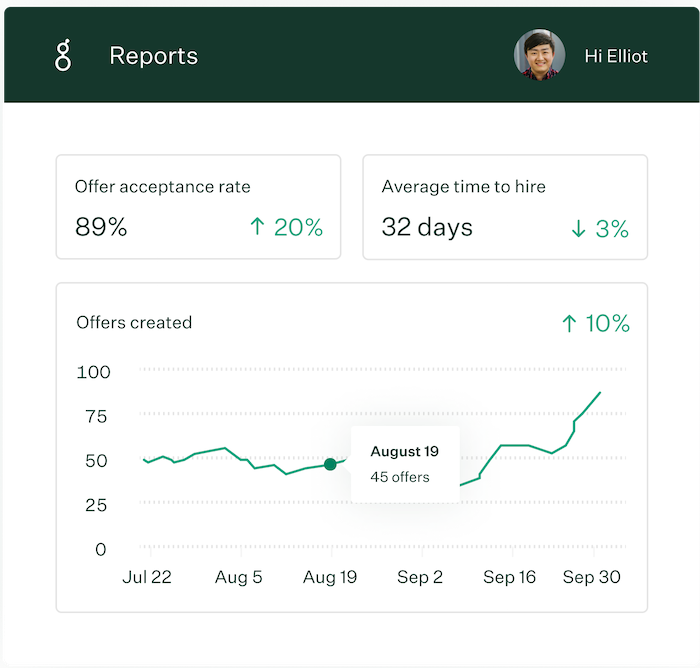Open the Average time to hire card
Screen dimensions: 700x668
(x=505, y=207)
